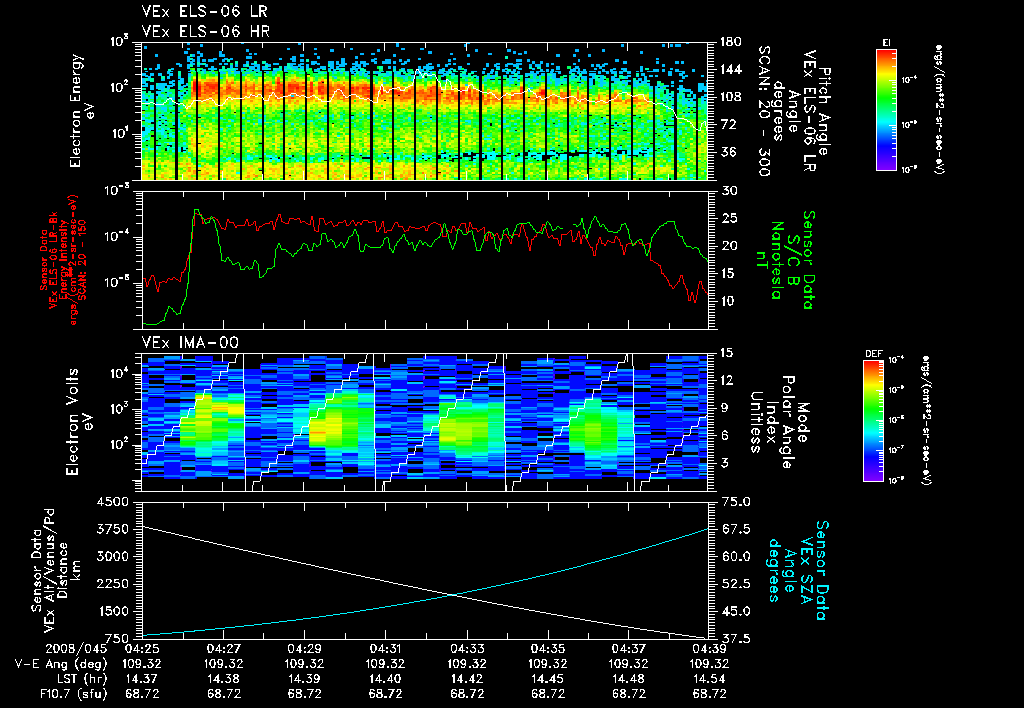Select the 'VEx IMA-00' panel title
Screen dimensions: 1024x708
point(190,342)
